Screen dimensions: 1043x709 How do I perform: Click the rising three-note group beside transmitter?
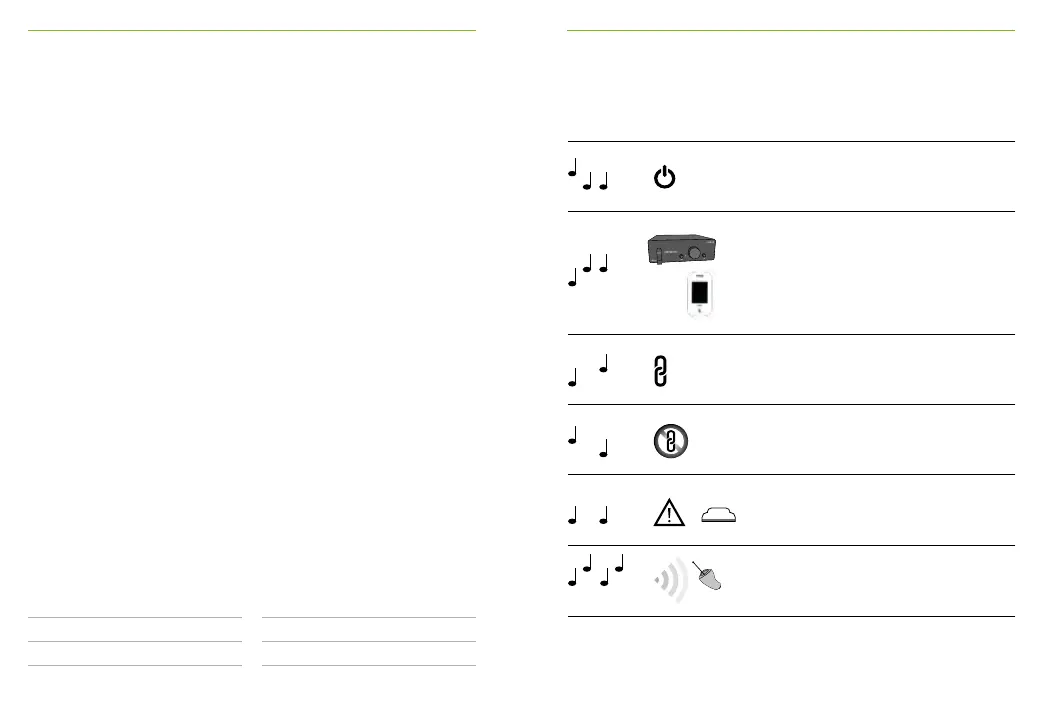[x=588, y=269]
